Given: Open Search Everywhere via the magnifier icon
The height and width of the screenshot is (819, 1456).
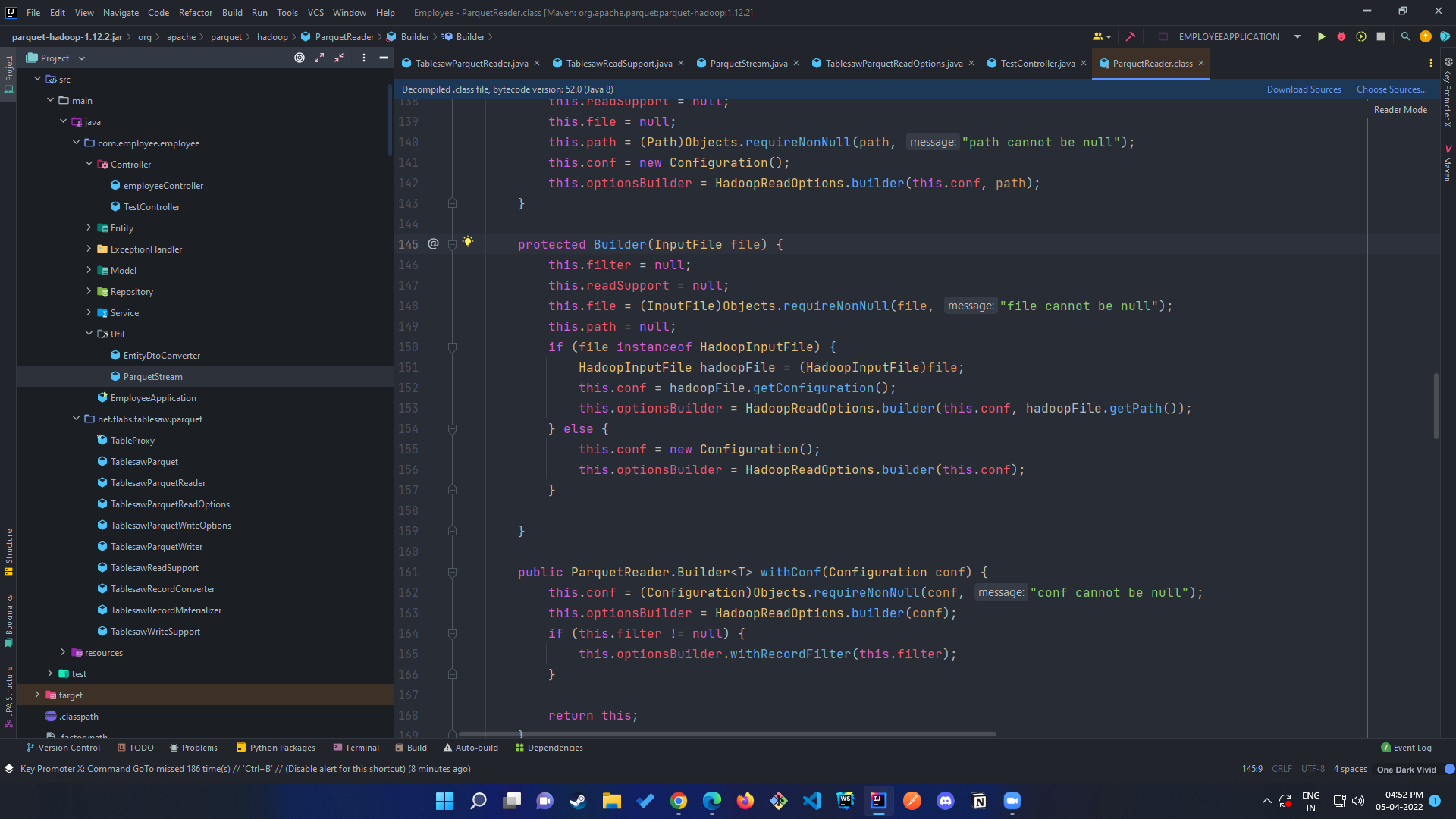Looking at the screenshot, I should click(1406, 36).
